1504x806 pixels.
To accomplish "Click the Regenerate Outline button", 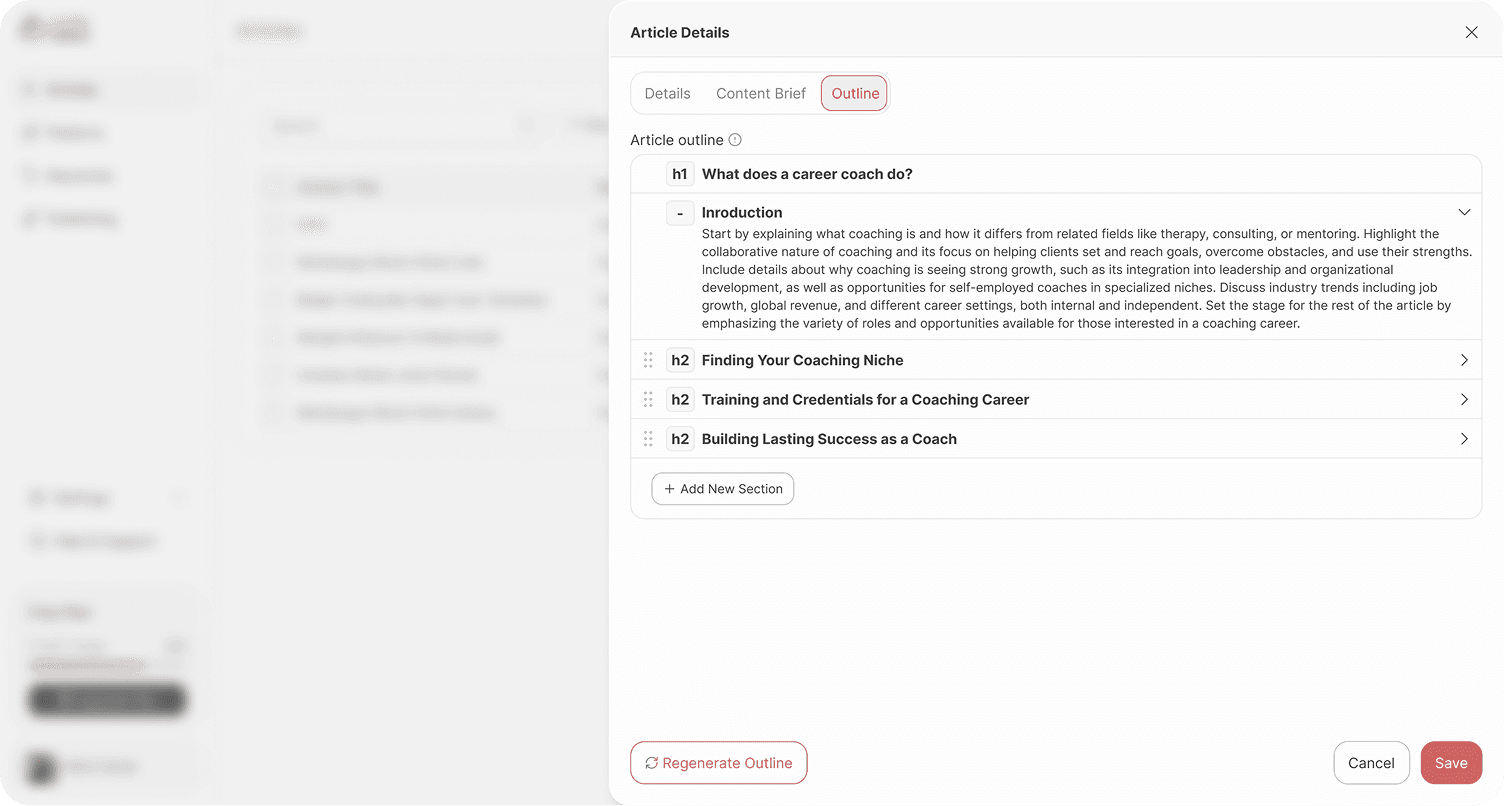I will 718,763.
